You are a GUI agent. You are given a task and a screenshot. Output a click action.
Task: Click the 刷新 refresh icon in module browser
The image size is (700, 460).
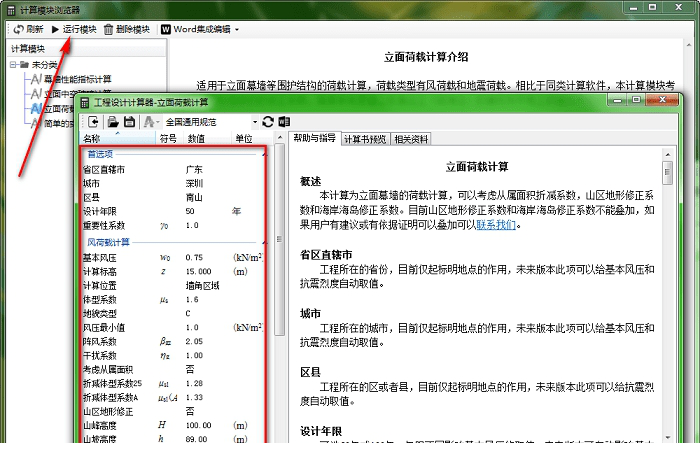click(19, 29)
